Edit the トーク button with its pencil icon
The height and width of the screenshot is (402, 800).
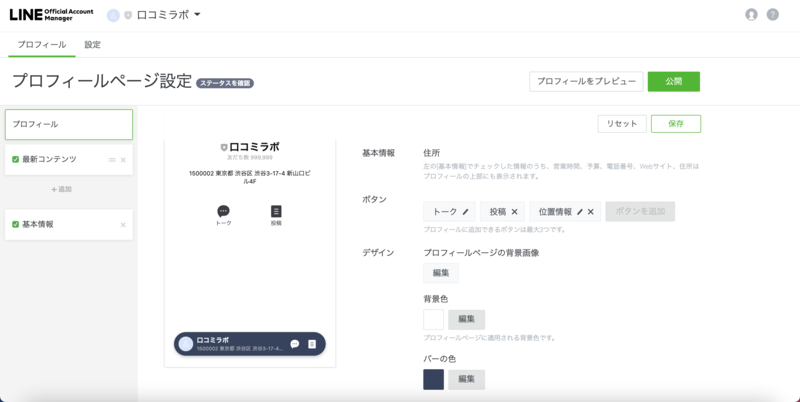465,212
